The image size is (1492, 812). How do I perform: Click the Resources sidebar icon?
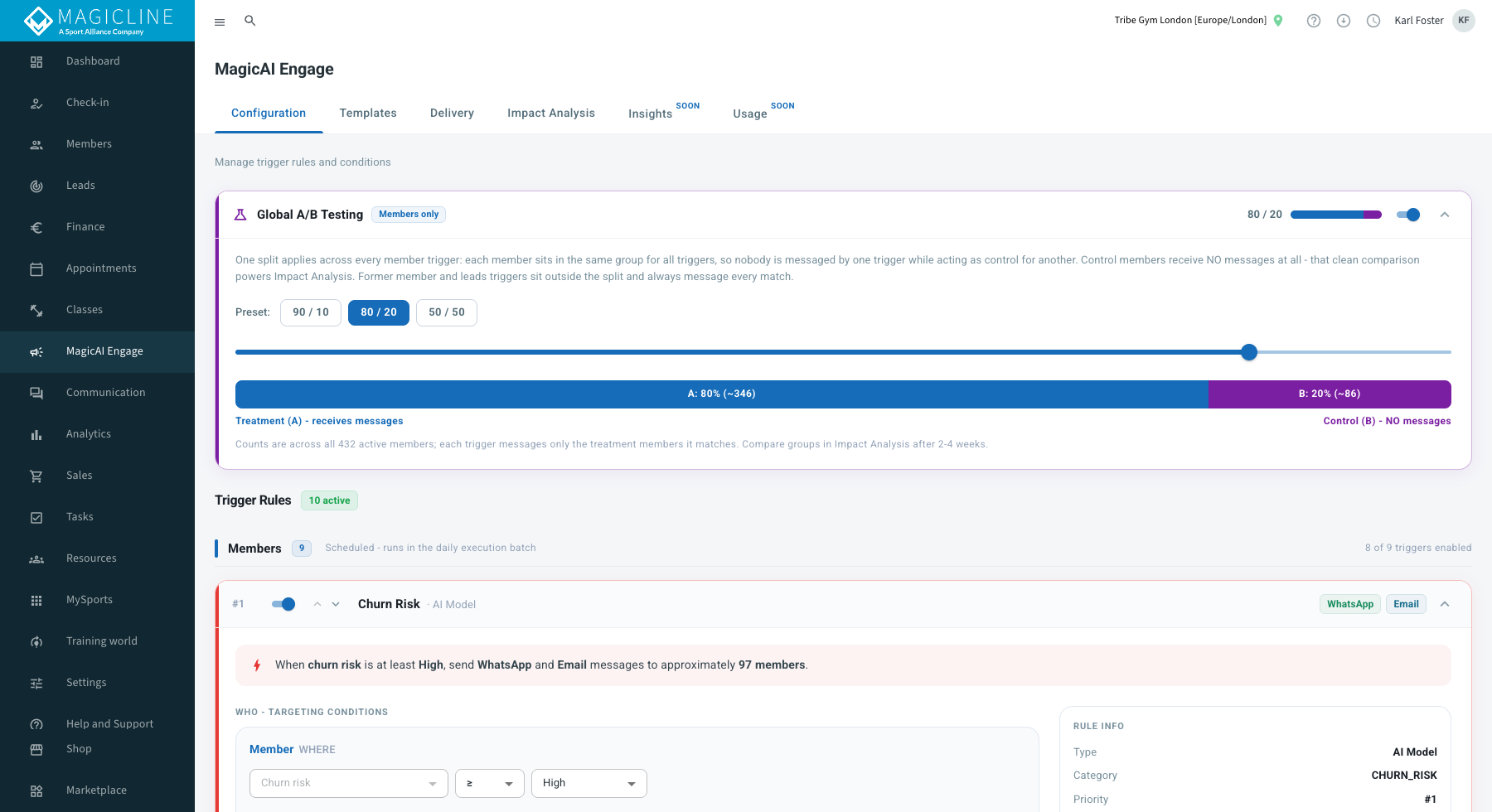pyautogui.click(x=36, y=558)
